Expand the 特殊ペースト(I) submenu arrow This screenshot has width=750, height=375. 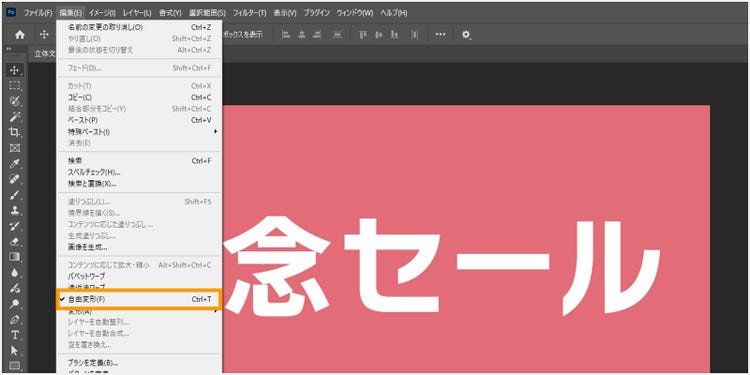216,132
